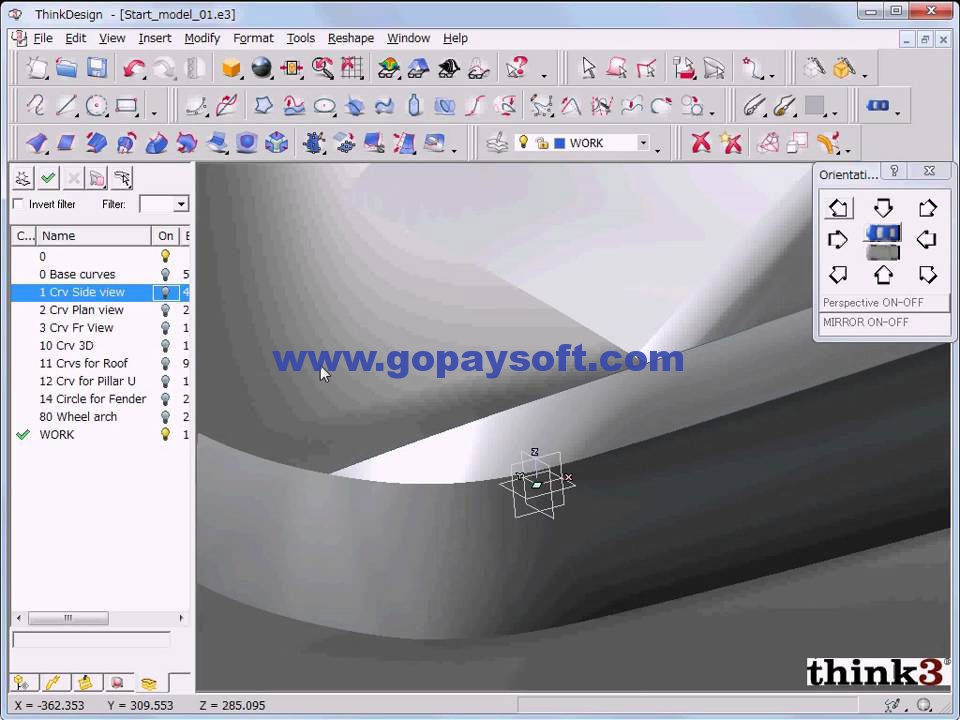Click the shaded sphere render icon
This screenshot has width=960, height=720.
click(x=261, y=67)
